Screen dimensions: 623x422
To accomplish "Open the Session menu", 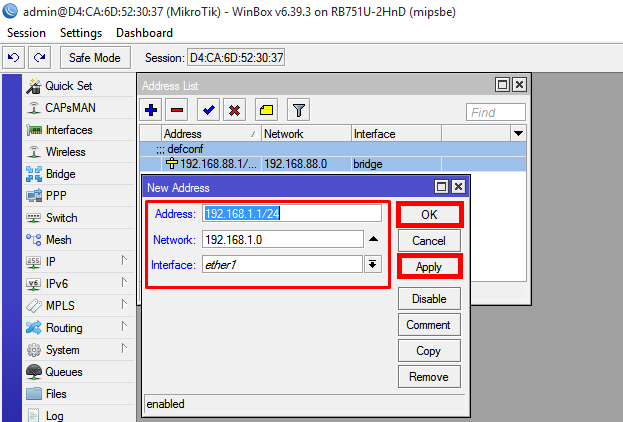I will pos(26,33).
